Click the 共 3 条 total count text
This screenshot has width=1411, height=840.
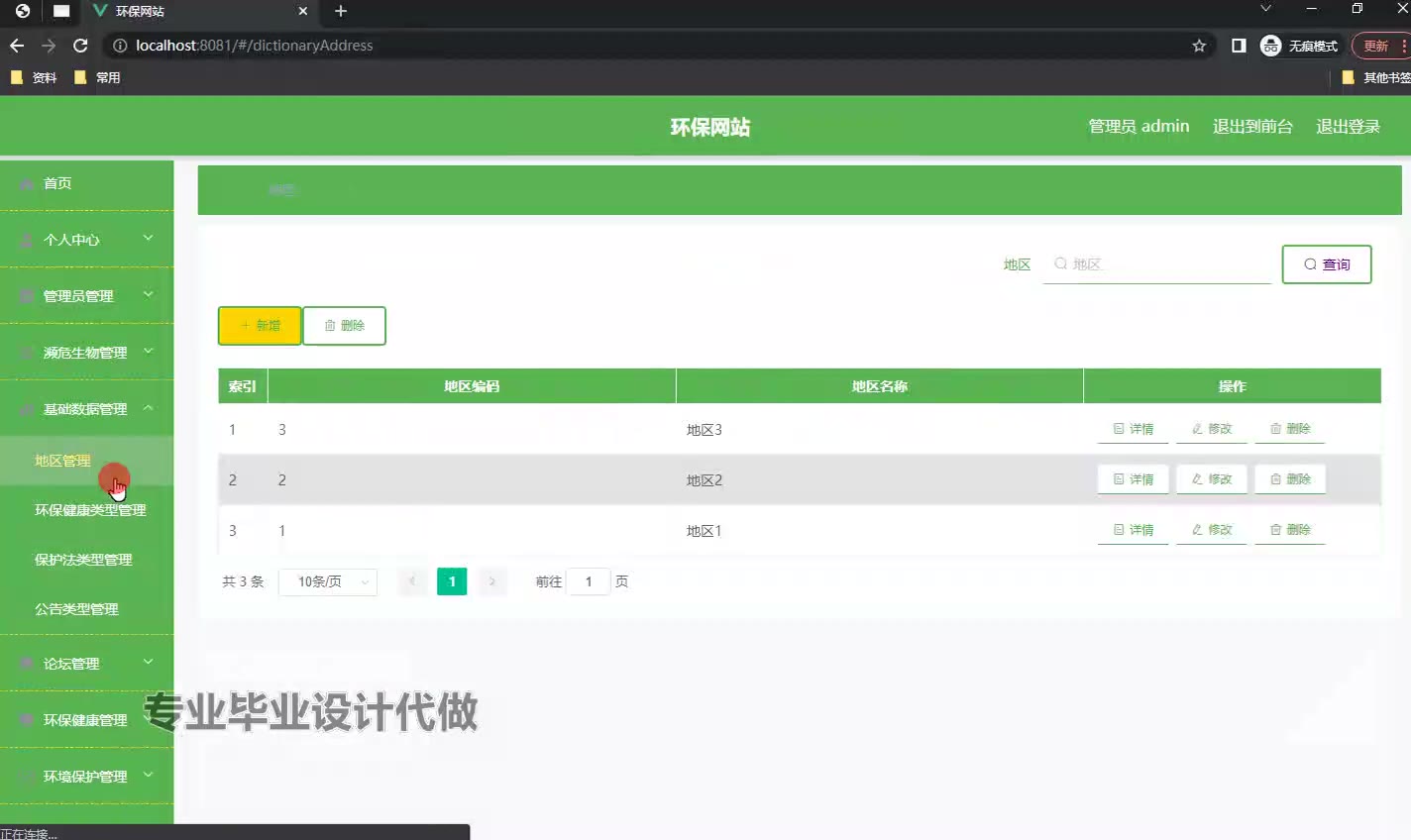point(243,581)
